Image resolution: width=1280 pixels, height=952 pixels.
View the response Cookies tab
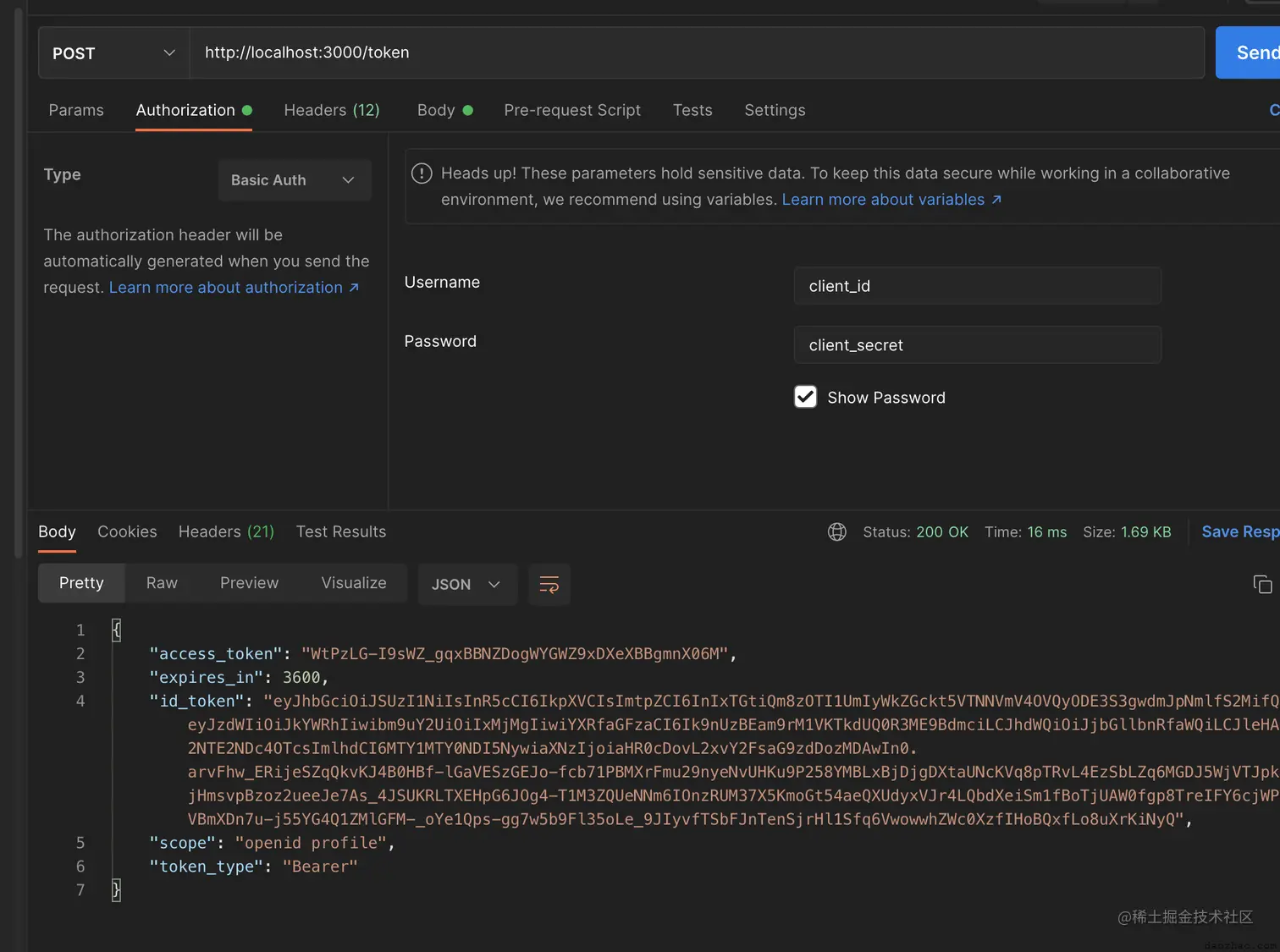point(127,531)
